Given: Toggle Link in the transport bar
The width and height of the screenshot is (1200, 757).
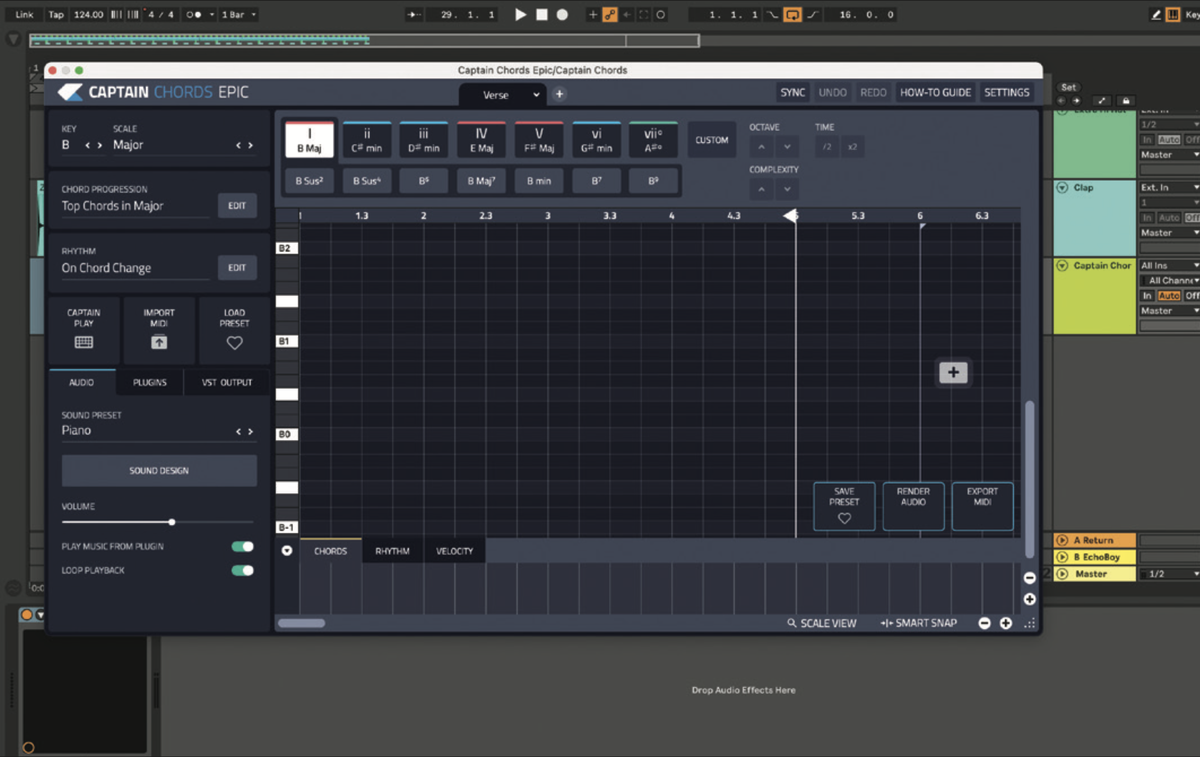Looking at the screenshot, I should 23,14.
